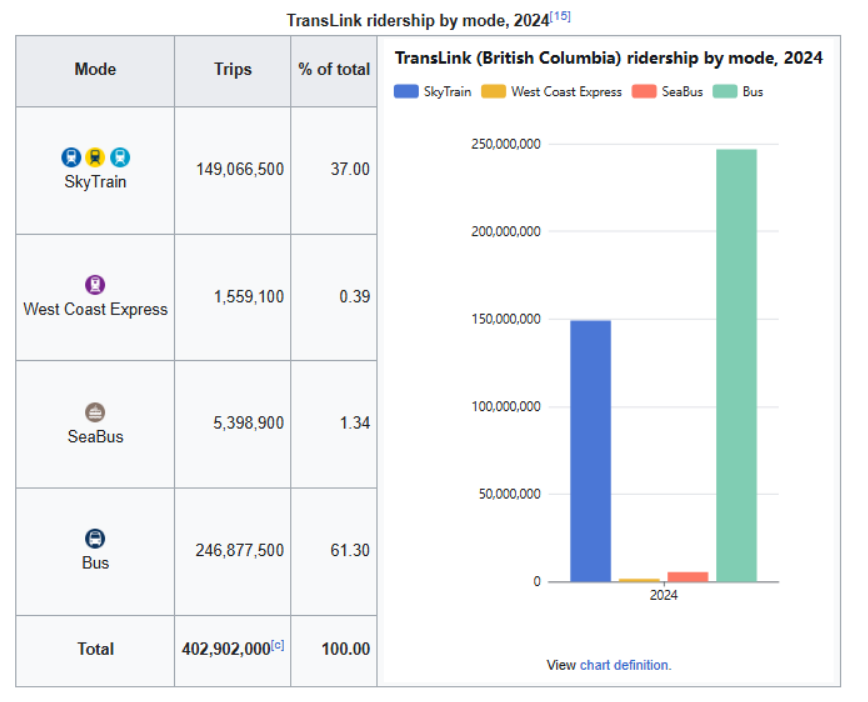Image resolution: width=868 pixels, height=702 pixels.
Task: Click the Mode column header
Action: pos(95,70)
